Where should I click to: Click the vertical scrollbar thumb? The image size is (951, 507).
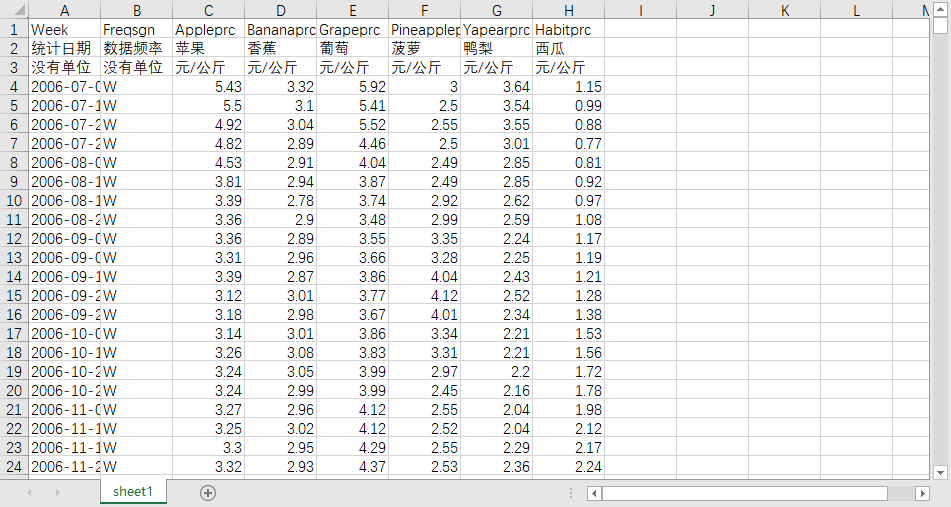(x=940, y=25)
